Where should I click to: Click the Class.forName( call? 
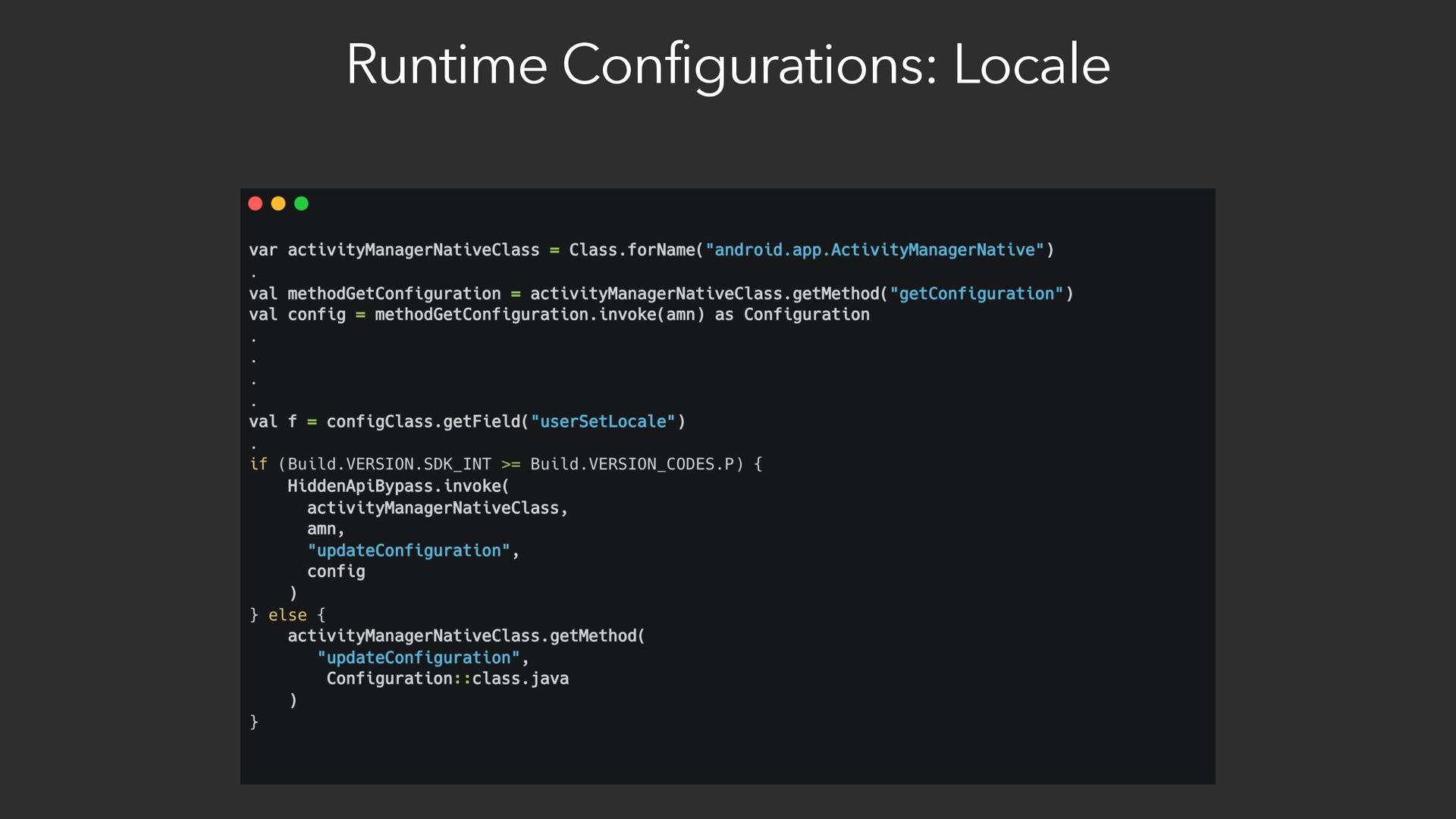tap(636, 250)
